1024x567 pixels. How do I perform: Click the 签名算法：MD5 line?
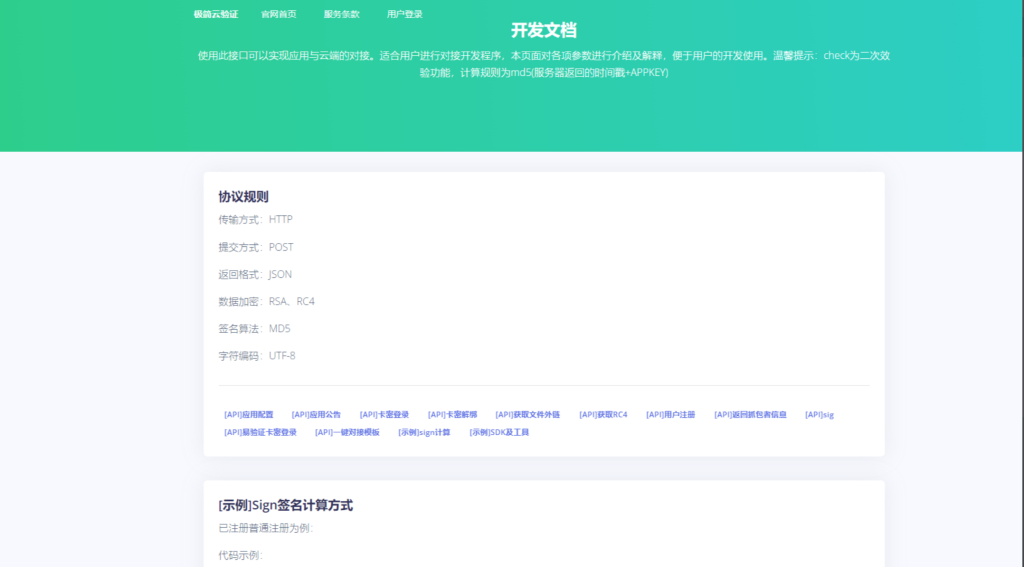tap(255, 329)
